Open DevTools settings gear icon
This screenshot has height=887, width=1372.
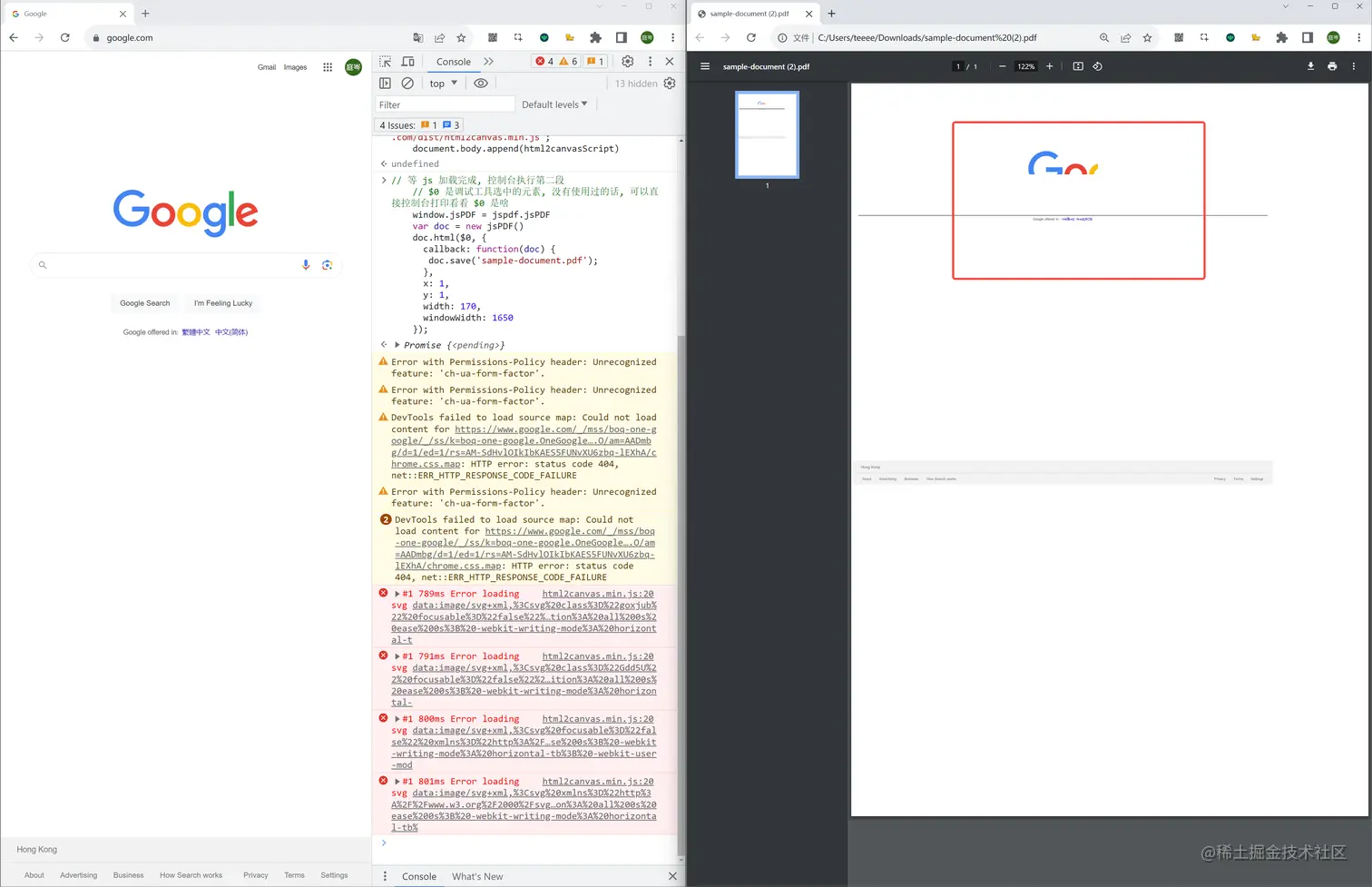point(627,62)
